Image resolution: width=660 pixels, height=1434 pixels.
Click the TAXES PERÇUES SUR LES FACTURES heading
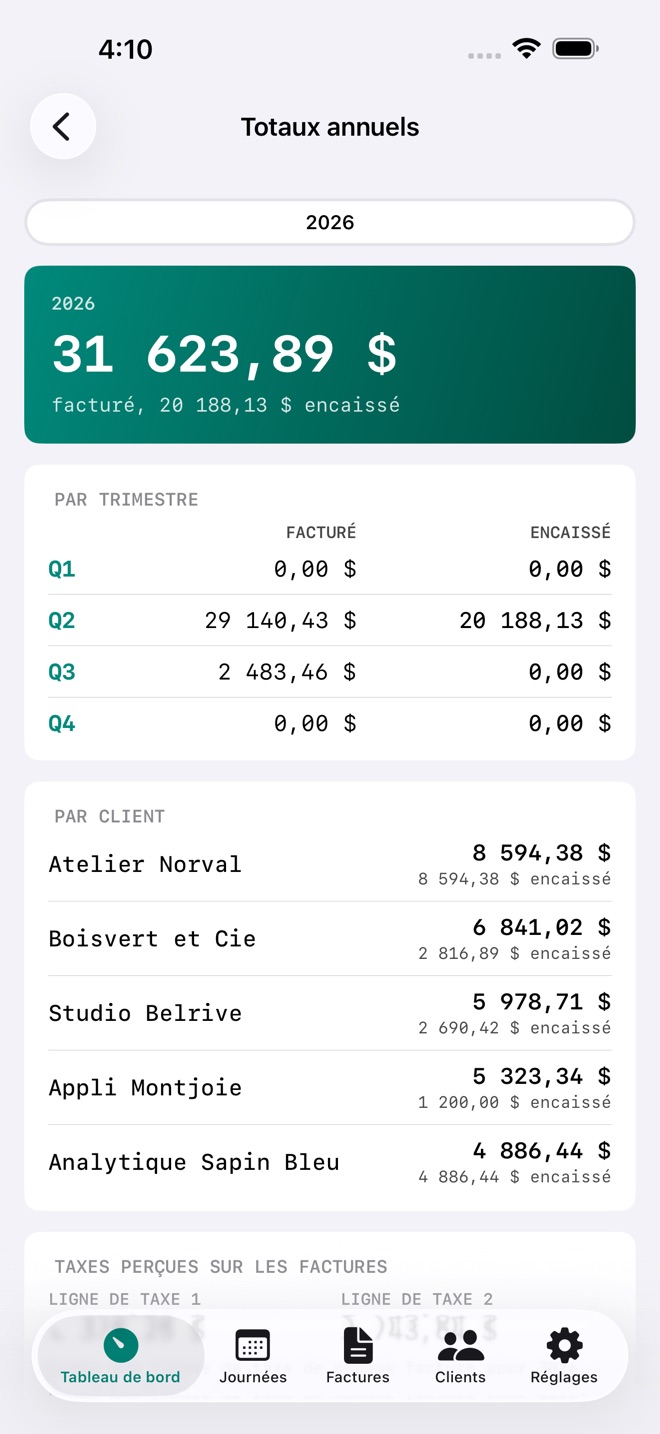[221, 1267]
